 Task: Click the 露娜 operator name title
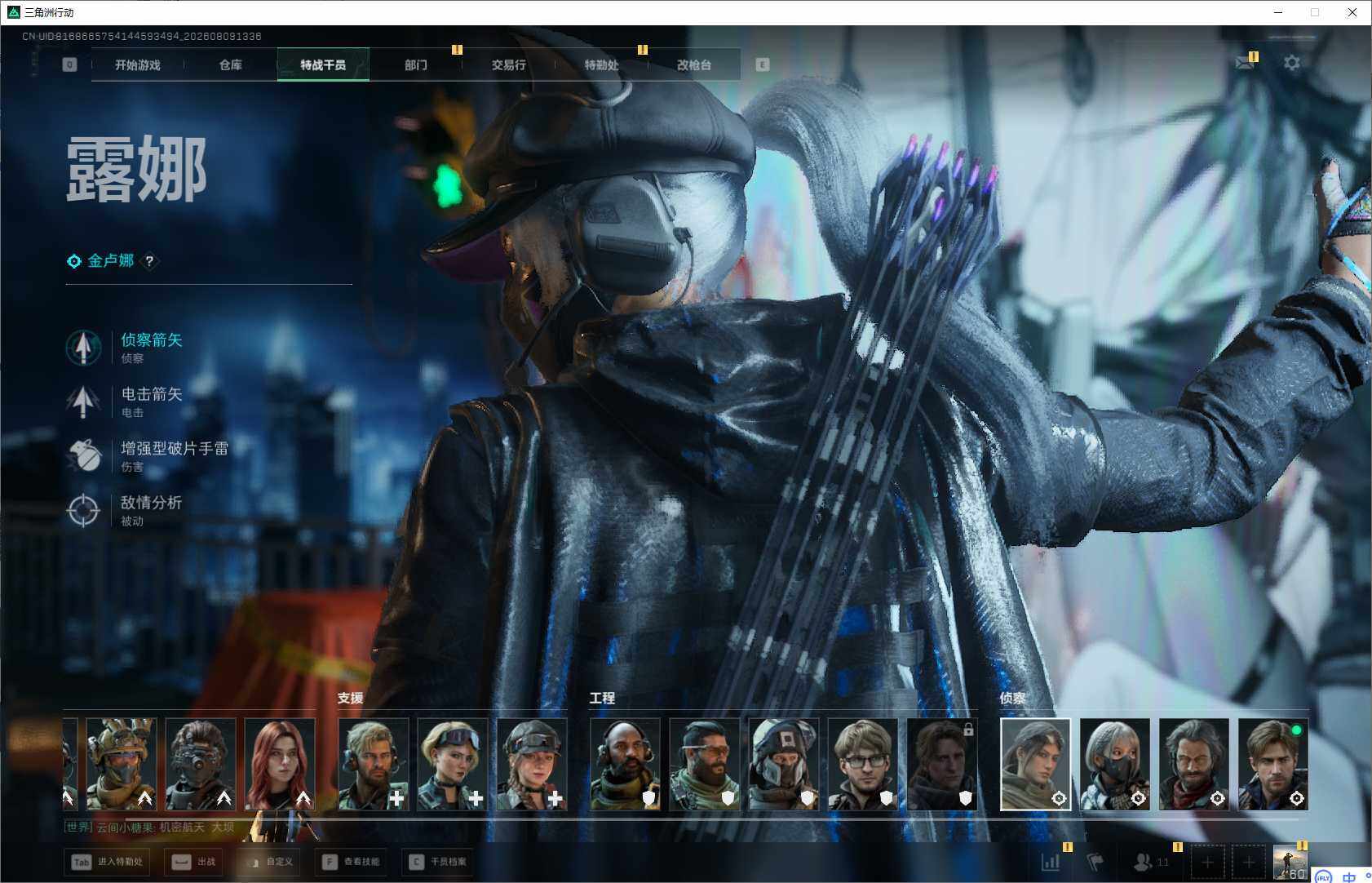[136, 170]
